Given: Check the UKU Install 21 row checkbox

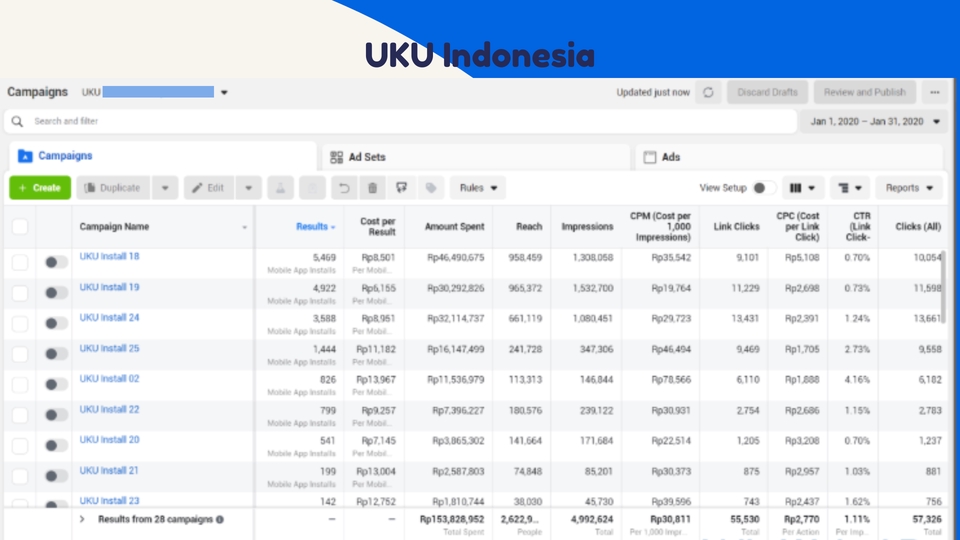Looking at the screenshot, I should 20,476.
